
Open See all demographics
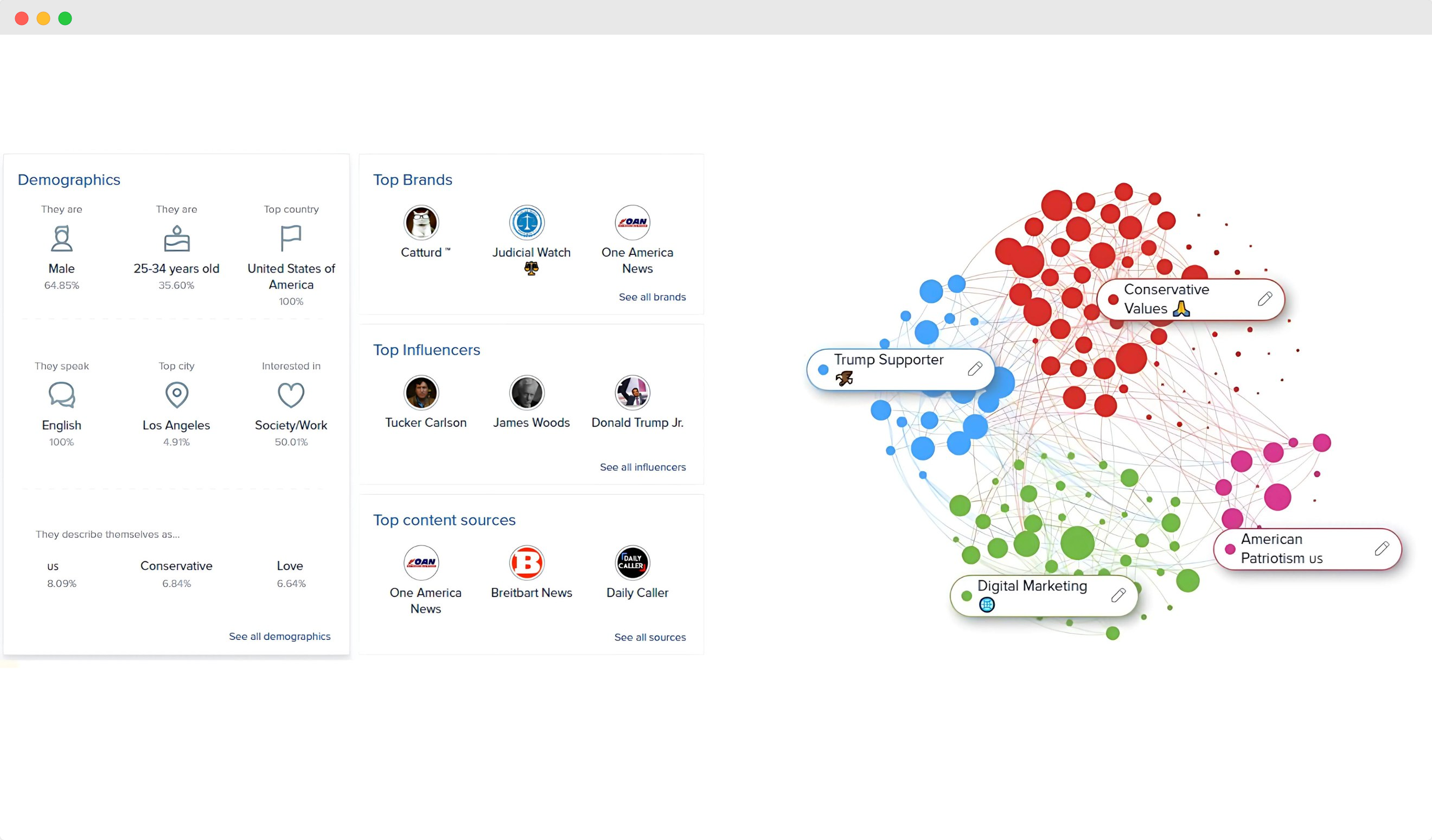point(279,636)
